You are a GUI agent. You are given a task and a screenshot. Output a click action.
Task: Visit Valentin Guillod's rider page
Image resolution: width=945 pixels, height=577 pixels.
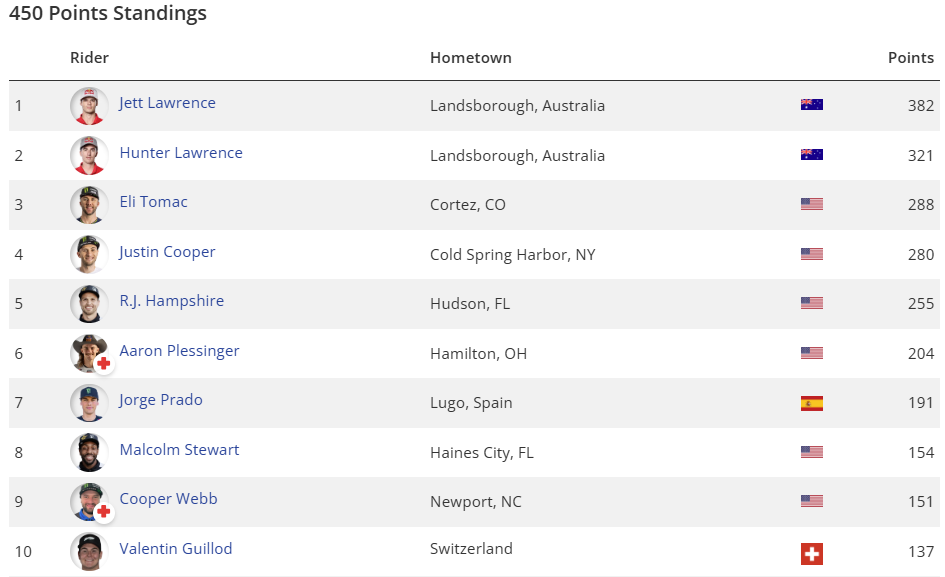point(175,549)
